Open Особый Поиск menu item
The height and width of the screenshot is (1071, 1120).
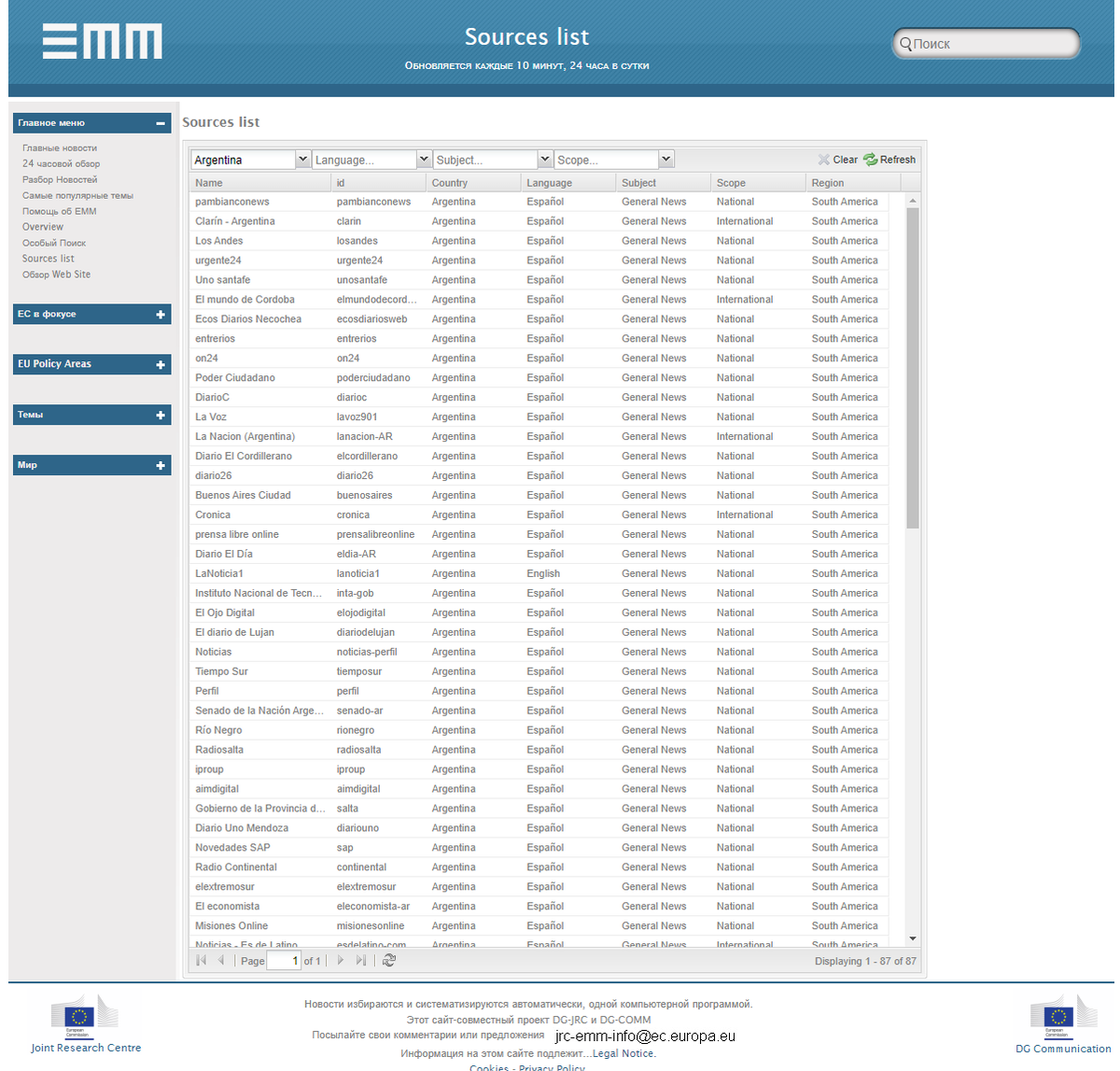pos(54,243)
